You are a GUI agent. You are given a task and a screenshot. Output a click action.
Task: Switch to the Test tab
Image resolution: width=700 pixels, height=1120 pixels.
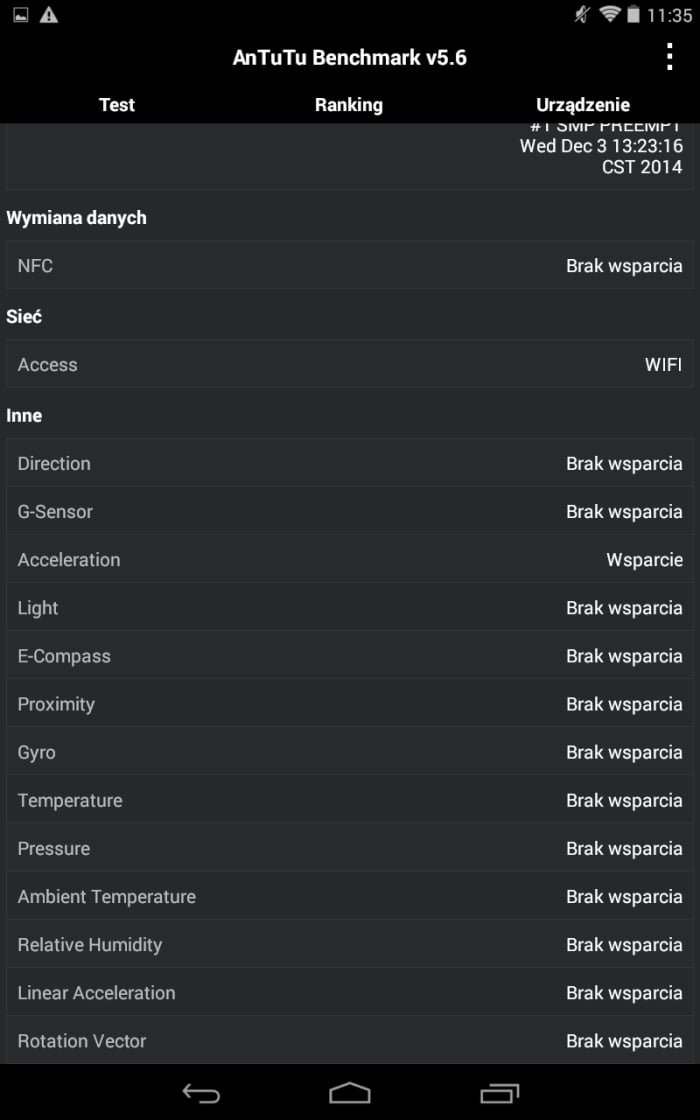pos(116,104)
